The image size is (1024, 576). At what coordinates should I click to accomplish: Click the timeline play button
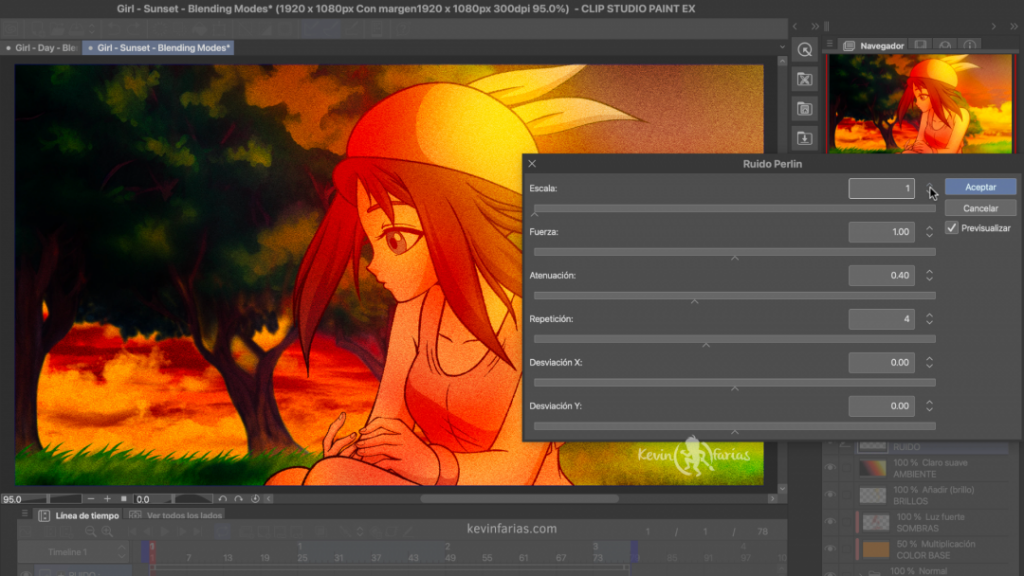pos(165,532)
